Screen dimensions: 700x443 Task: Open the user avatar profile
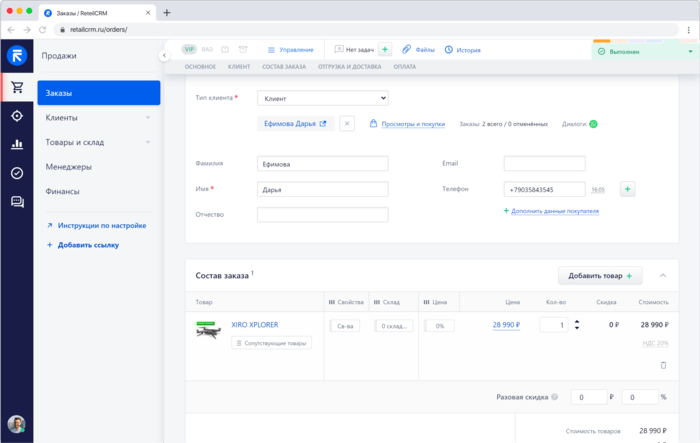click(x=17, y=424)
